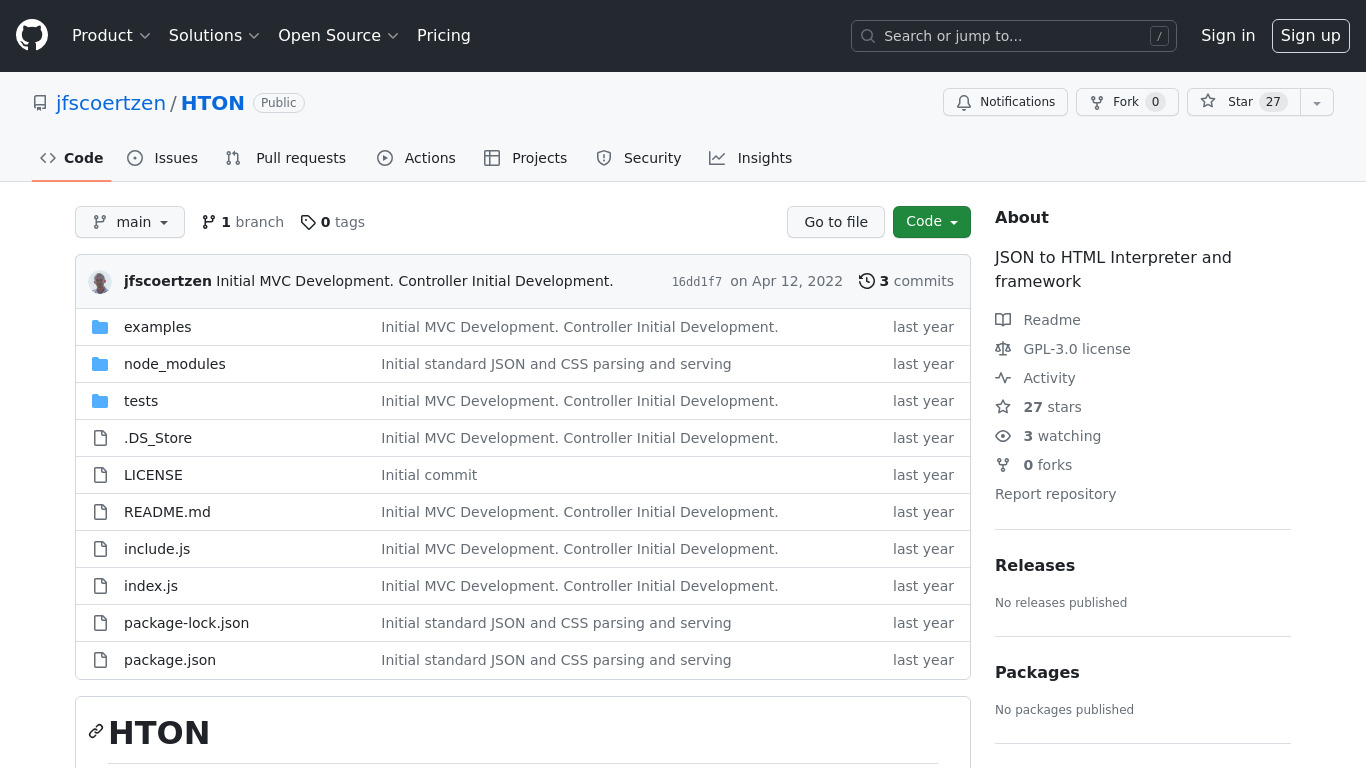The height and width of the screenshot is (768, 1366).
Task: Switch to the Pull requests tab
Action: tap(286, 158)
